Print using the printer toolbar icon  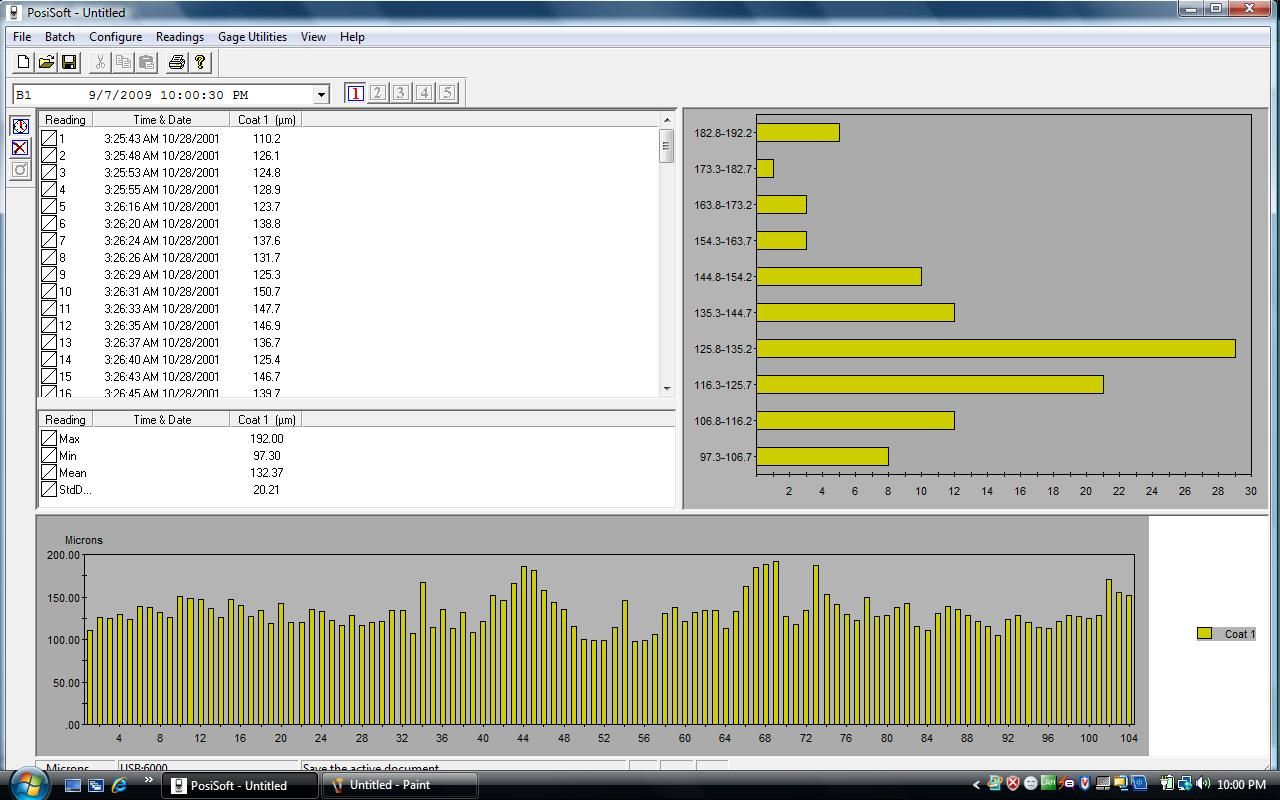click(x=177, y=62)
